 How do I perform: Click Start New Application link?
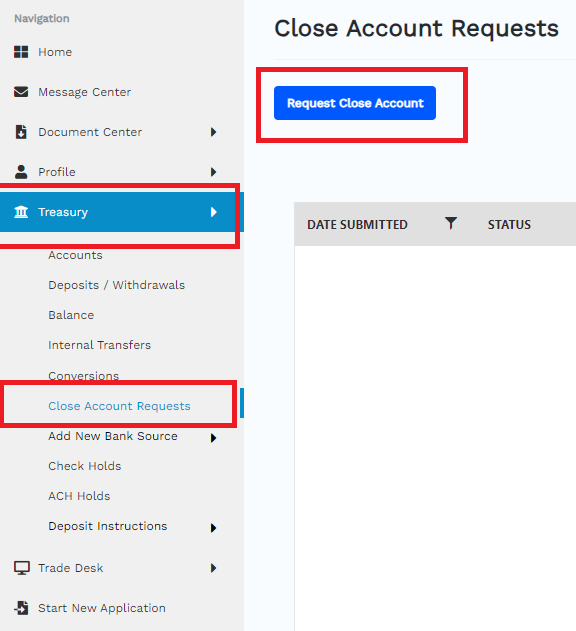click(x=102, y=608)
